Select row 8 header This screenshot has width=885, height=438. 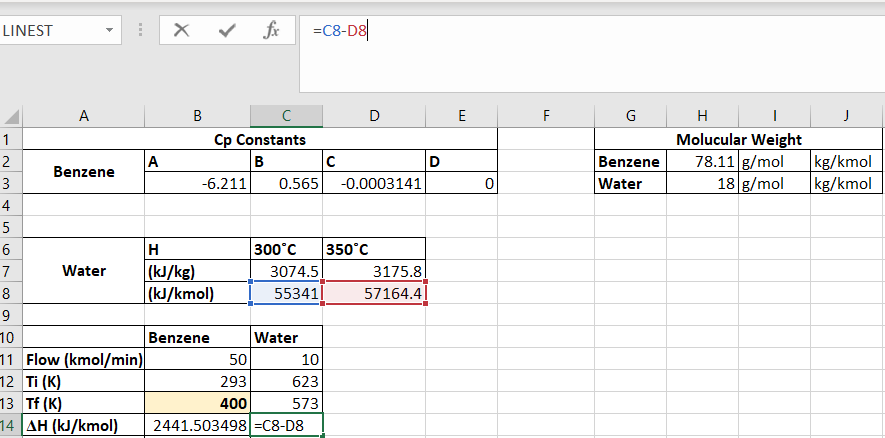[11, 293]
